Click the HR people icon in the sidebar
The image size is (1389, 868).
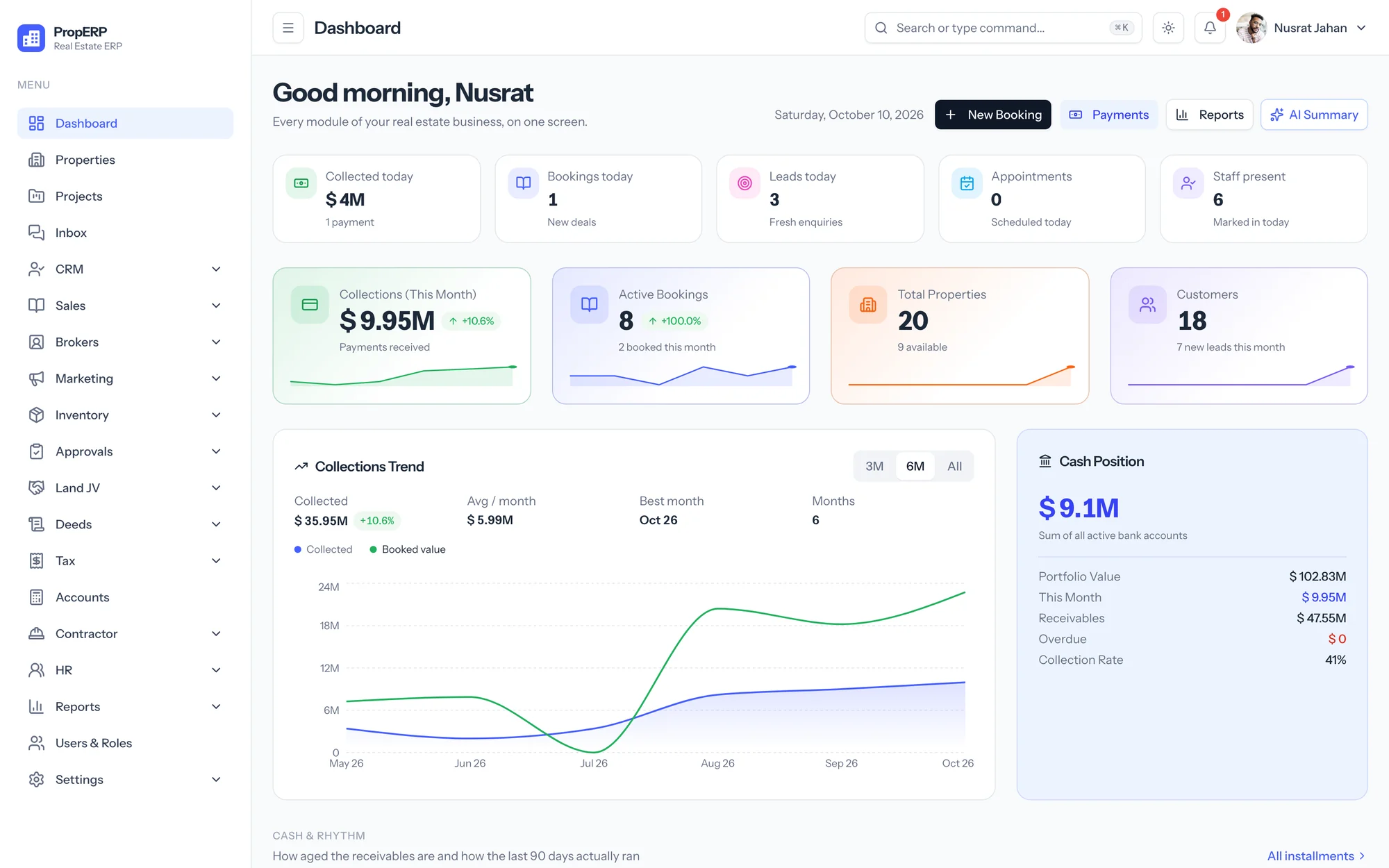36,670
